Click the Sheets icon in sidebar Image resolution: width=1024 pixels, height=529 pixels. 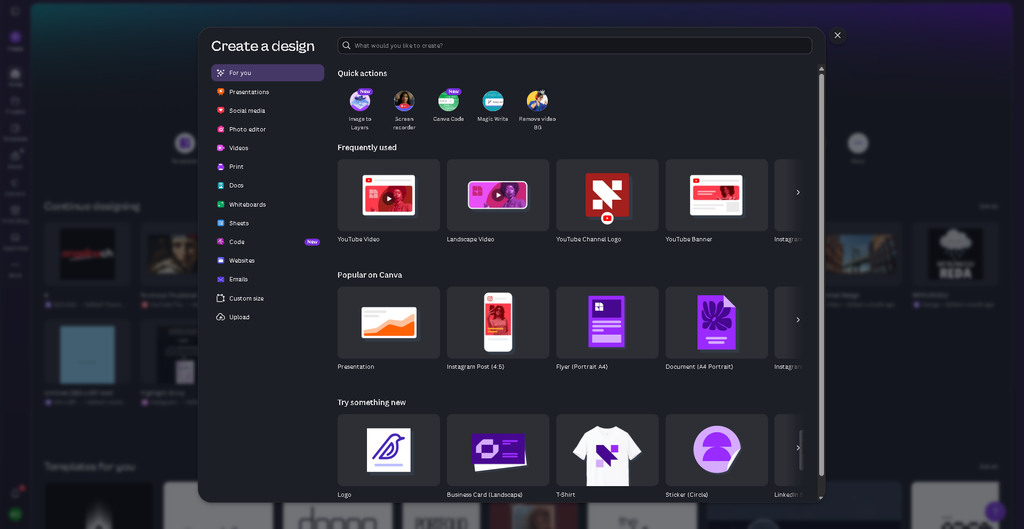click(x=221, y=223)
